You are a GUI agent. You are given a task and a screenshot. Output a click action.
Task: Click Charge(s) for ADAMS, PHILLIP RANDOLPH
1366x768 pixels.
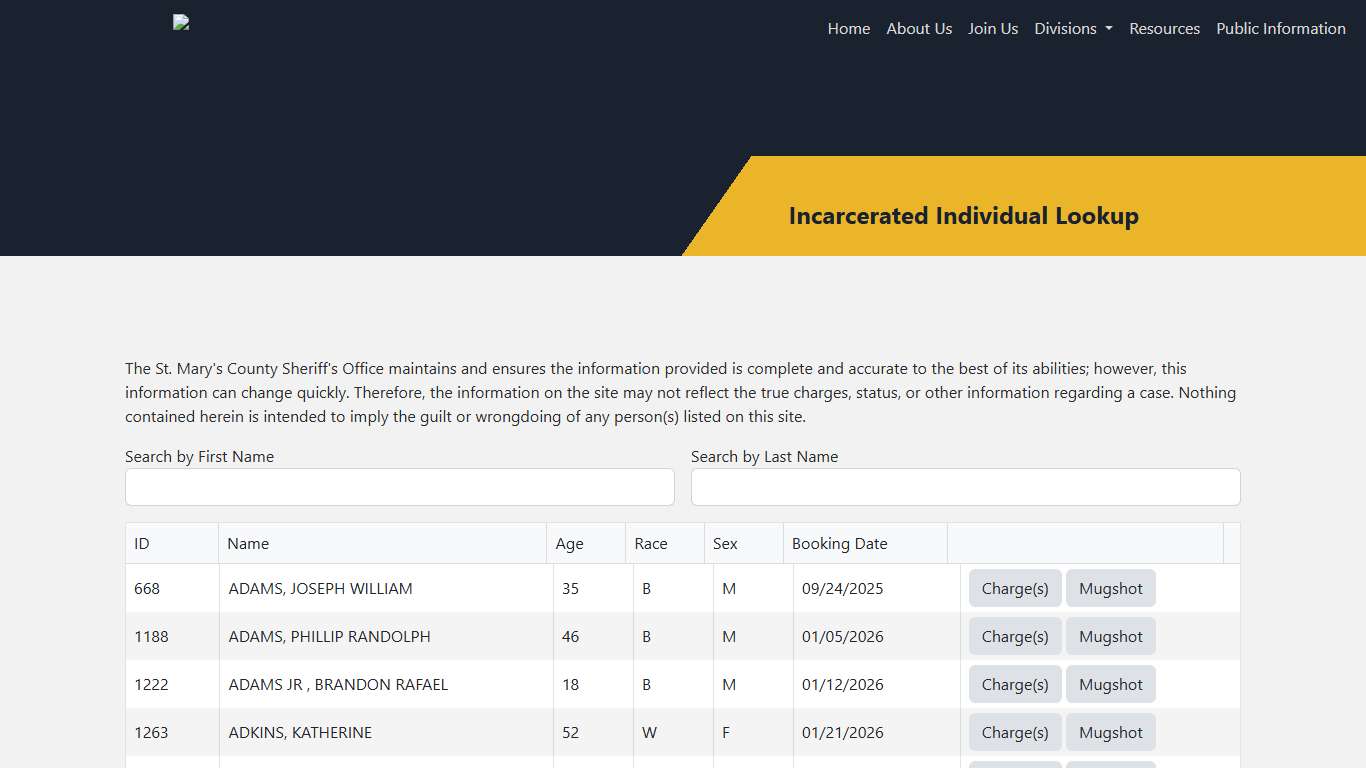coord(1014,636)
